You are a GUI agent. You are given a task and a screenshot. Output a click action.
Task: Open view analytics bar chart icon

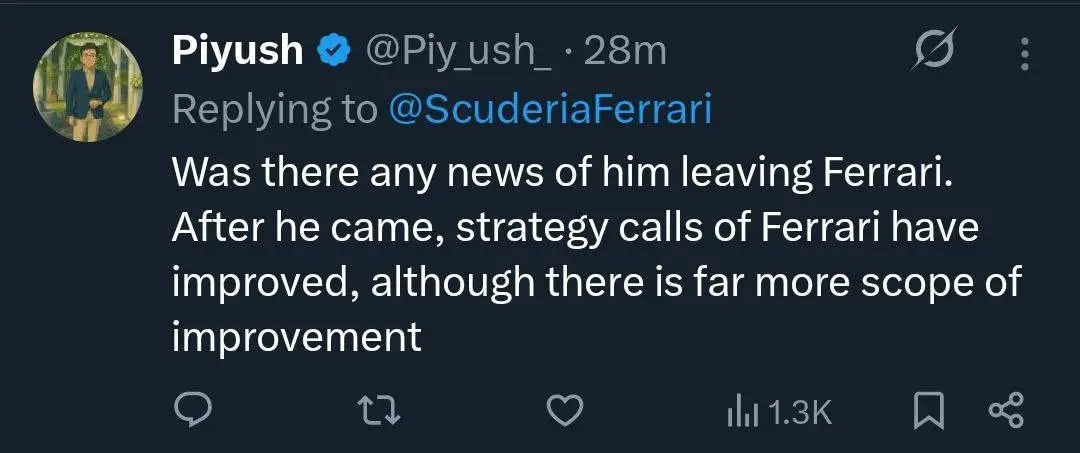(743, 413)
